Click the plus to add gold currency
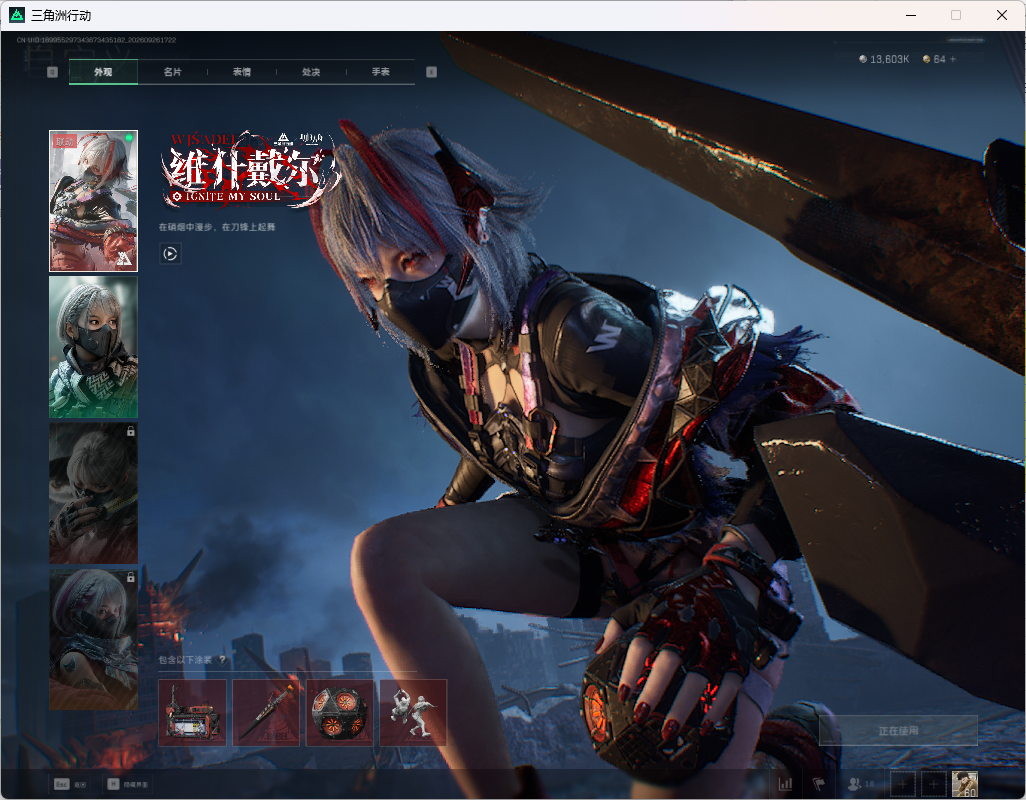Image resolution: width=1026 pixels, height=800 pixels. click(953, 59)
